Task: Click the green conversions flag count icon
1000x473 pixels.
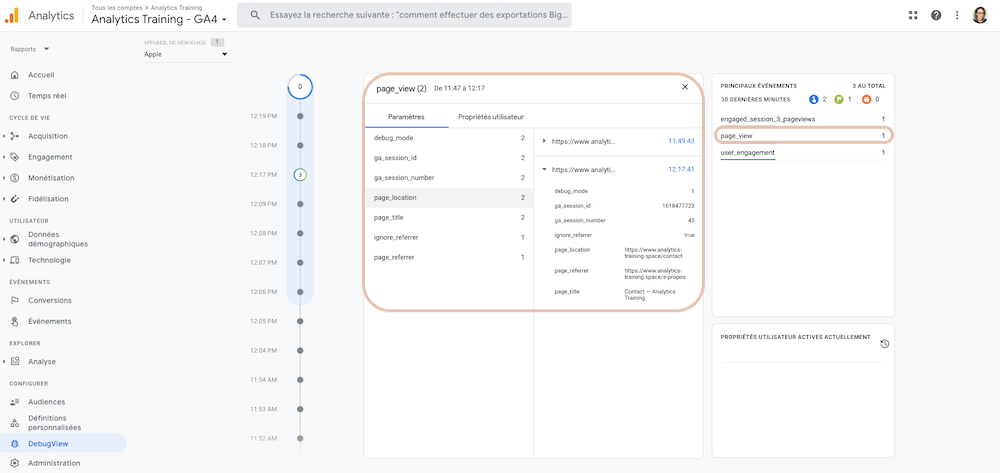Action: 839,99
